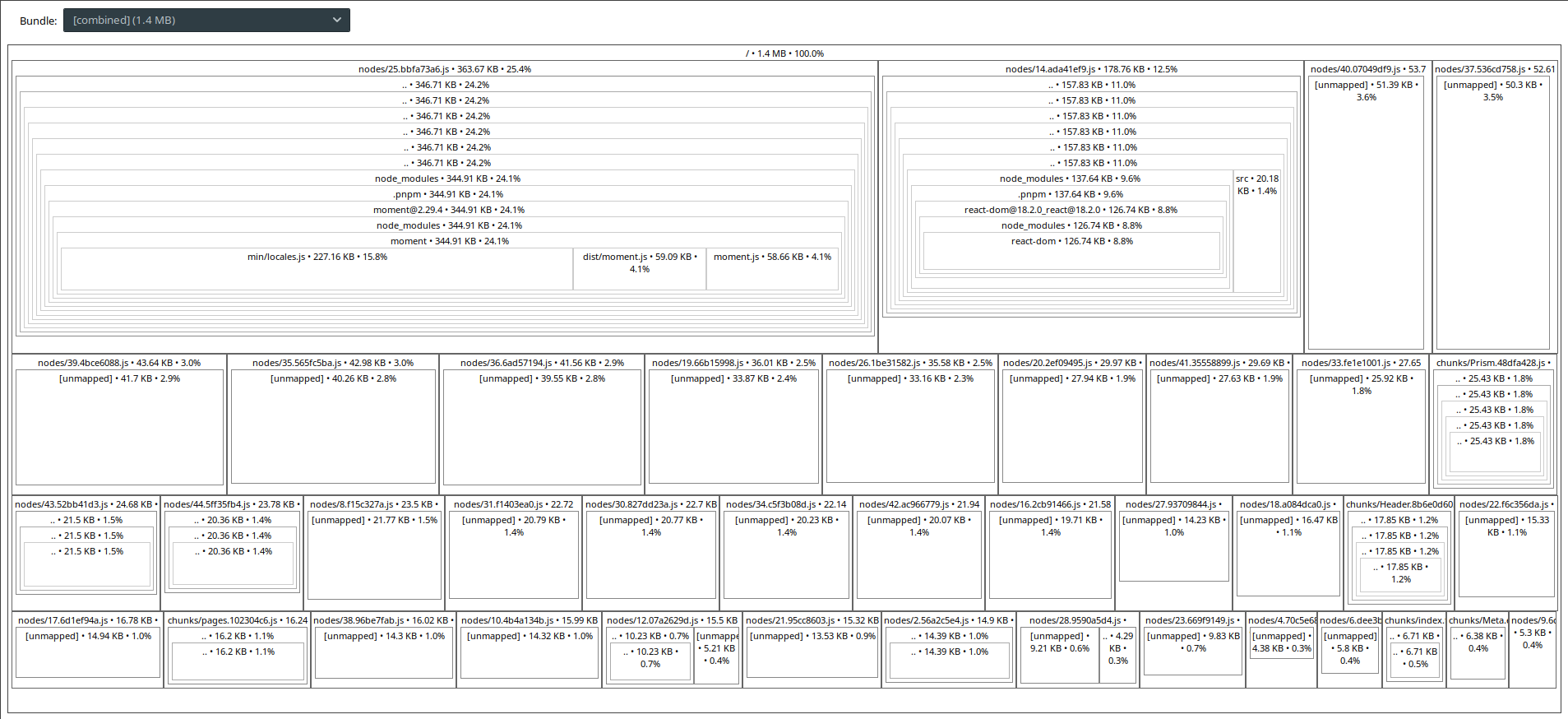
Task: Select react-dom@18.2.0_react@18.2.0 label
Action: (x=1070, y=210)
